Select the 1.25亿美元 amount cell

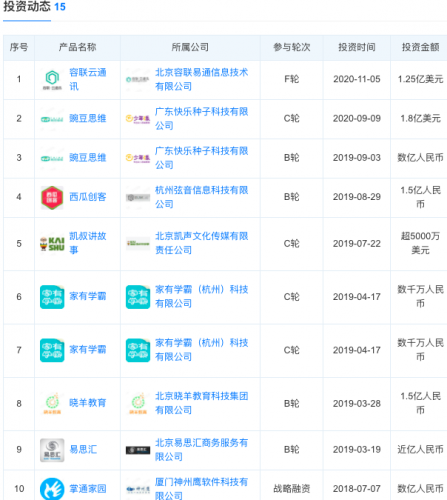point(420,79)
